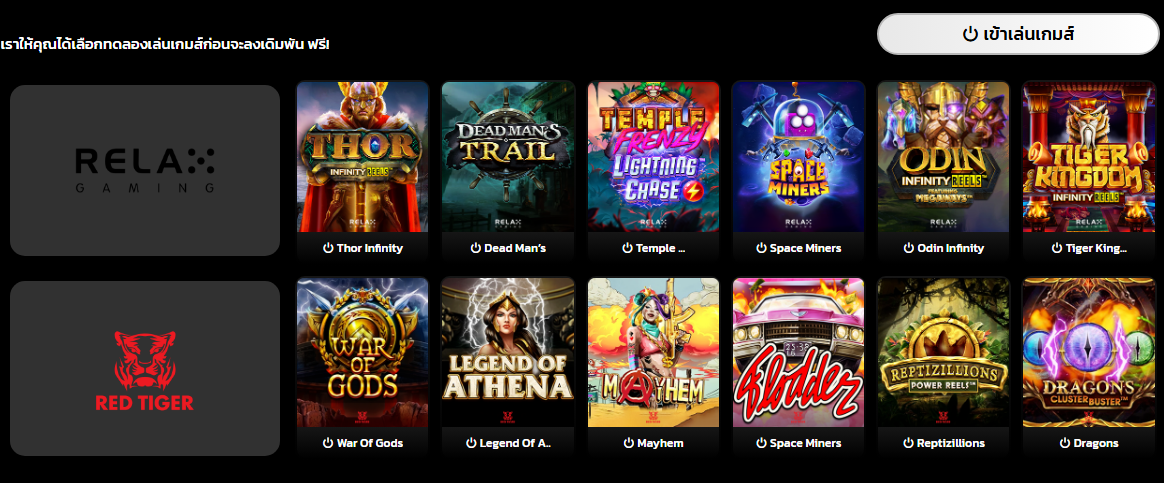Click the Relax Gaming provider logo
Screen dimensions: 1164x483
pyautogui.click(x=145, y=170)
